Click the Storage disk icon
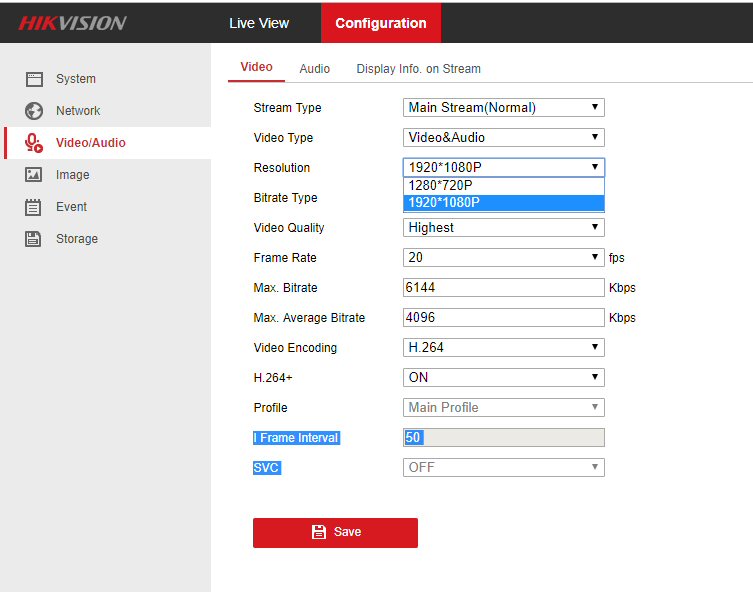The height and width of the screenshot is (592, 753). 34,239
